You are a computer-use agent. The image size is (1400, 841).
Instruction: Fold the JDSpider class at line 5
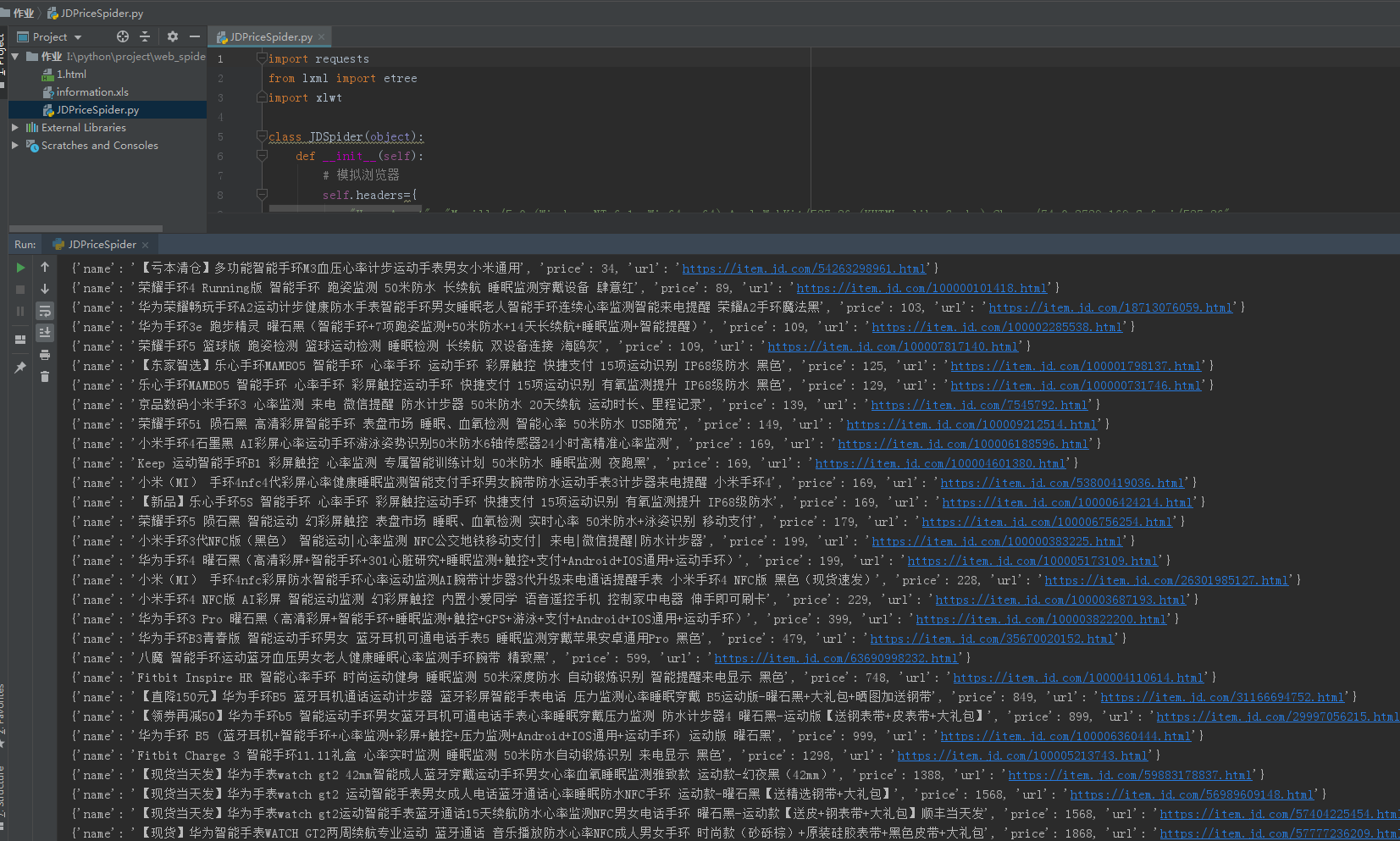[x=262, y=136]
